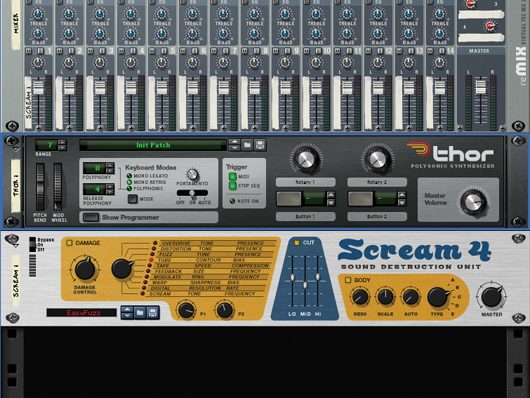
Task: Click Thor Rotary 1 knob
Action: (x=306, y=159)
